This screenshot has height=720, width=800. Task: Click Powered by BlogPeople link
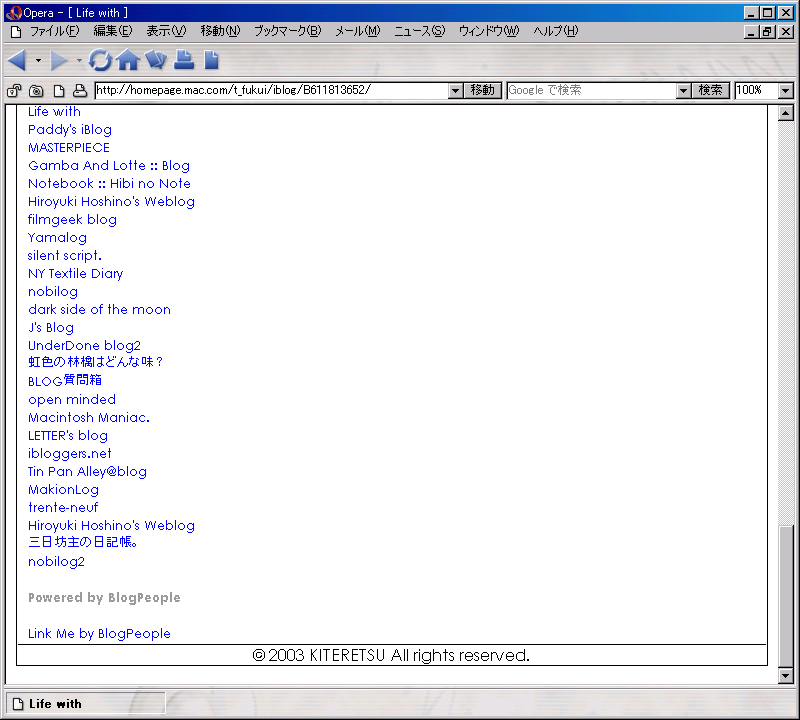[x=104, y=598]
